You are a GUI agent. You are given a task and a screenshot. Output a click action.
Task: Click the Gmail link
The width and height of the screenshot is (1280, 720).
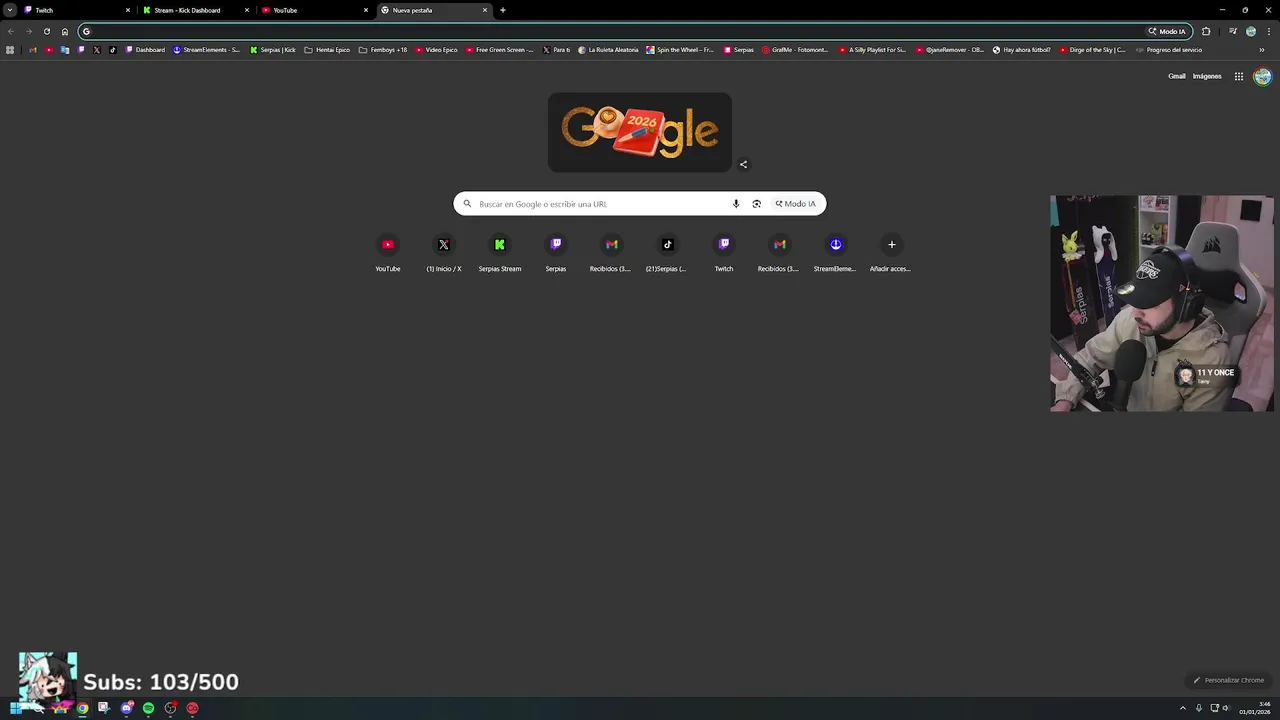coord(1177,76)
